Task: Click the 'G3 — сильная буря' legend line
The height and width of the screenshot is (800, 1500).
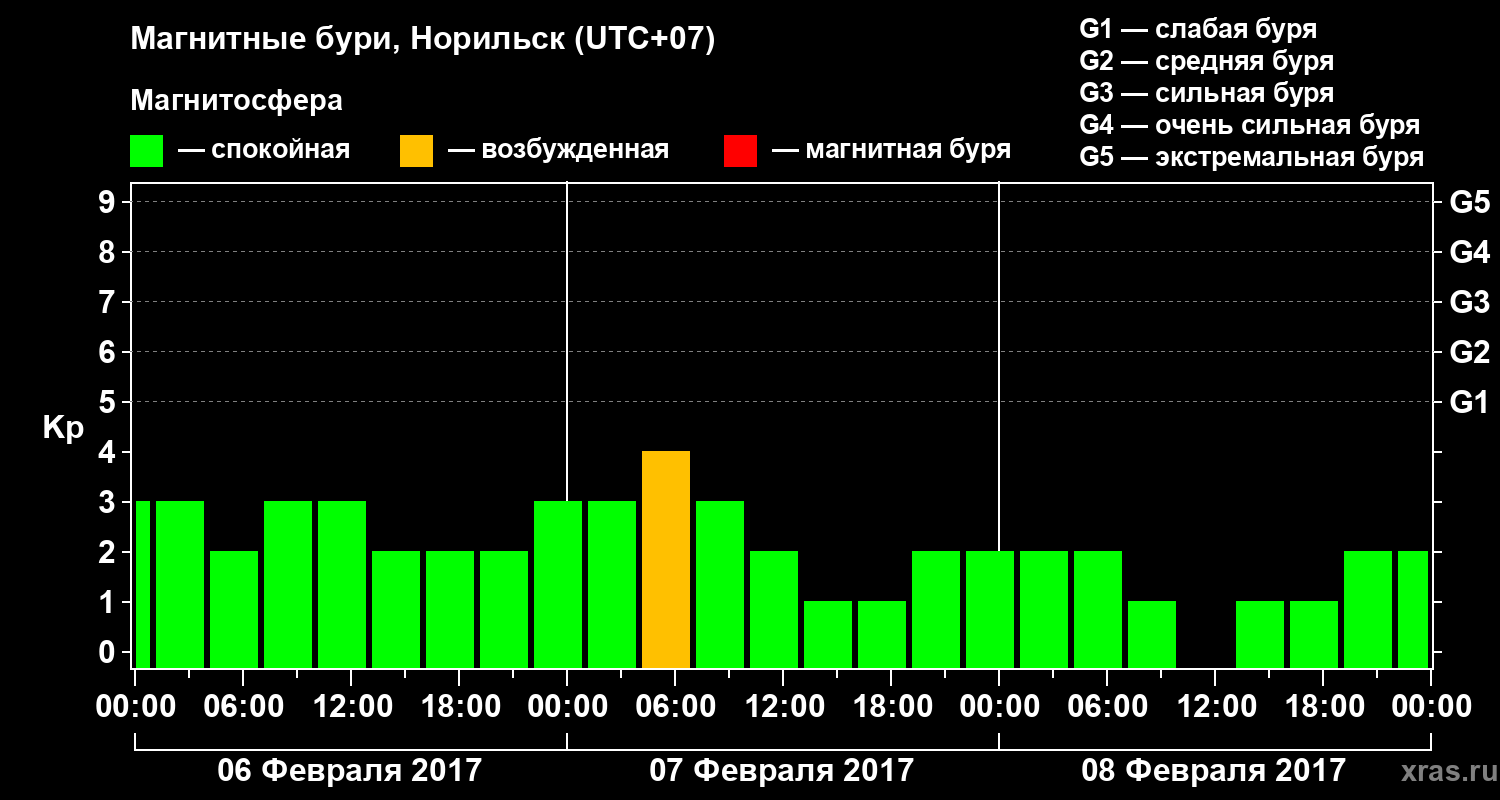Action: point(1206,93)
